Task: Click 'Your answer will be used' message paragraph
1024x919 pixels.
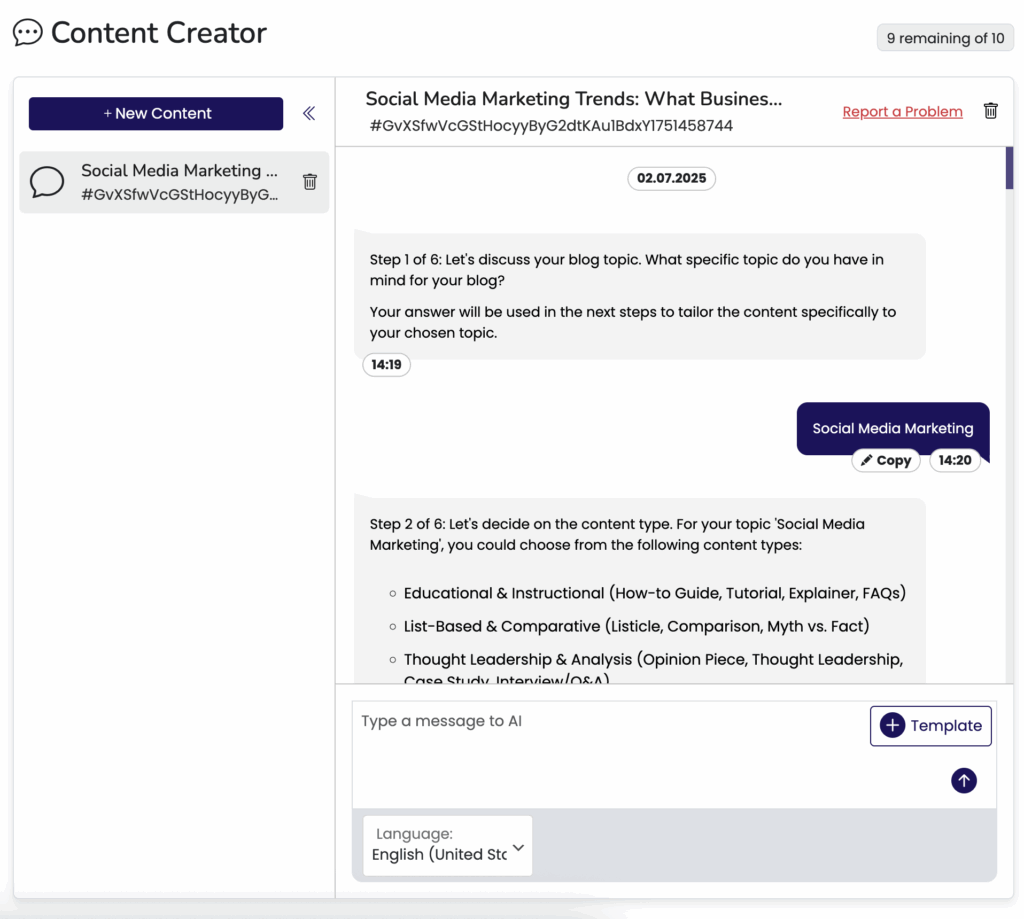Action: [633, 322]
